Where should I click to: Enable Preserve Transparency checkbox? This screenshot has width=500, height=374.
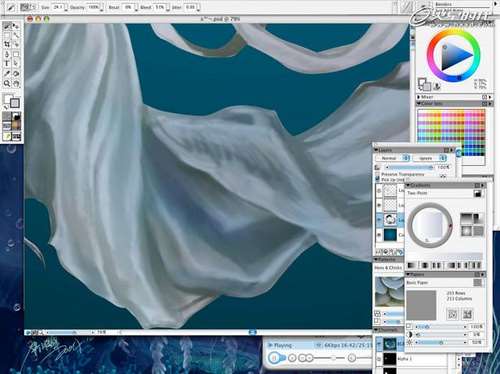378,174
